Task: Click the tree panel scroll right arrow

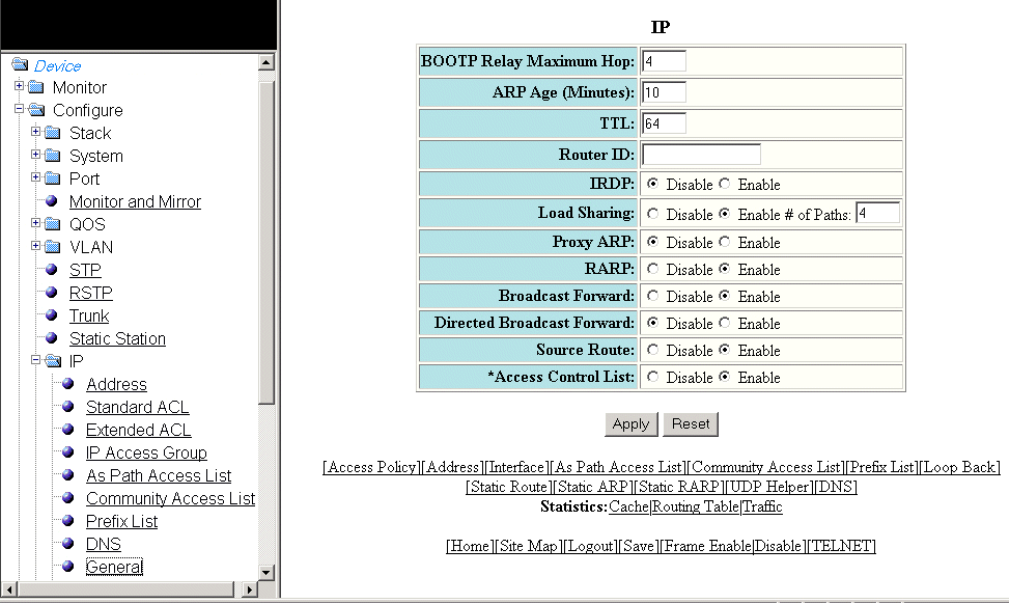Action: coord(250,588)
